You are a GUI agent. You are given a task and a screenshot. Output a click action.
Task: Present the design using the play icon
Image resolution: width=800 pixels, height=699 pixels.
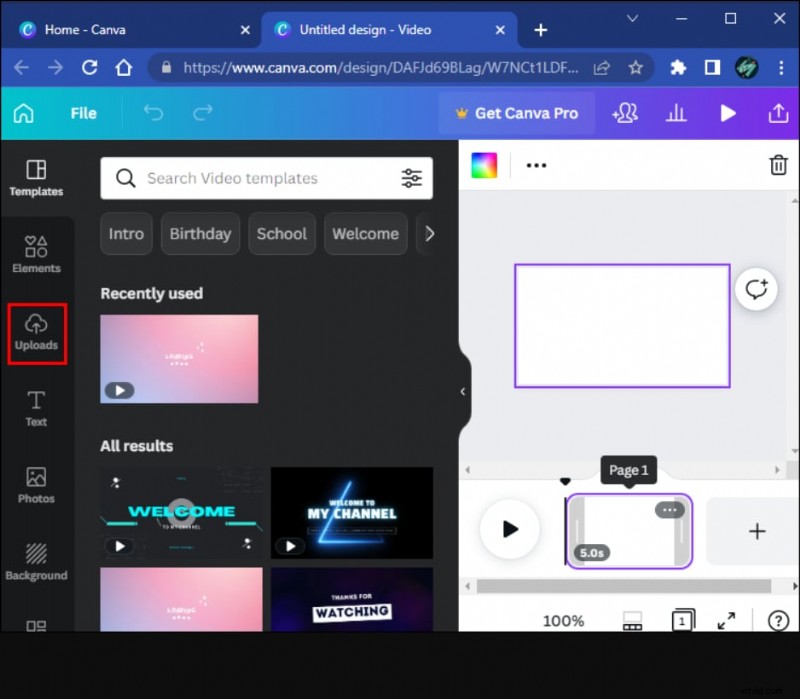coord(728,113)
